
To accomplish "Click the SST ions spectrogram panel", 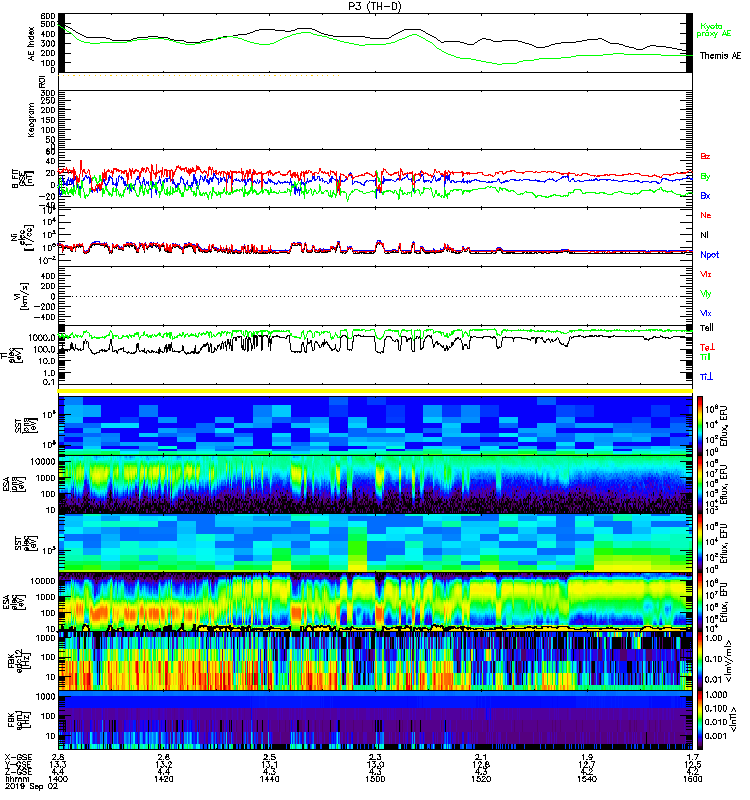I will [x=375, y=426].
